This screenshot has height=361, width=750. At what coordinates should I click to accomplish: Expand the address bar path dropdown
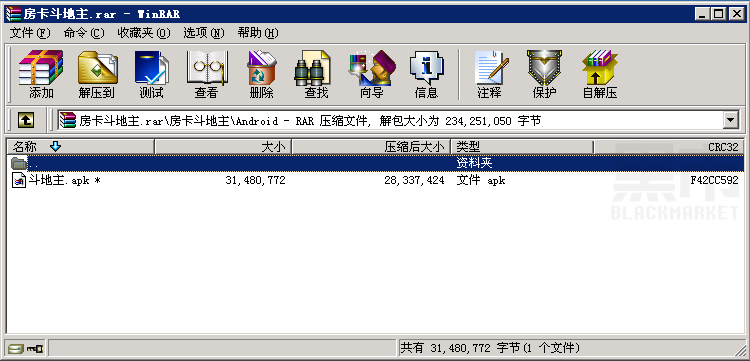pyautogui.click(x=730, y=120)
